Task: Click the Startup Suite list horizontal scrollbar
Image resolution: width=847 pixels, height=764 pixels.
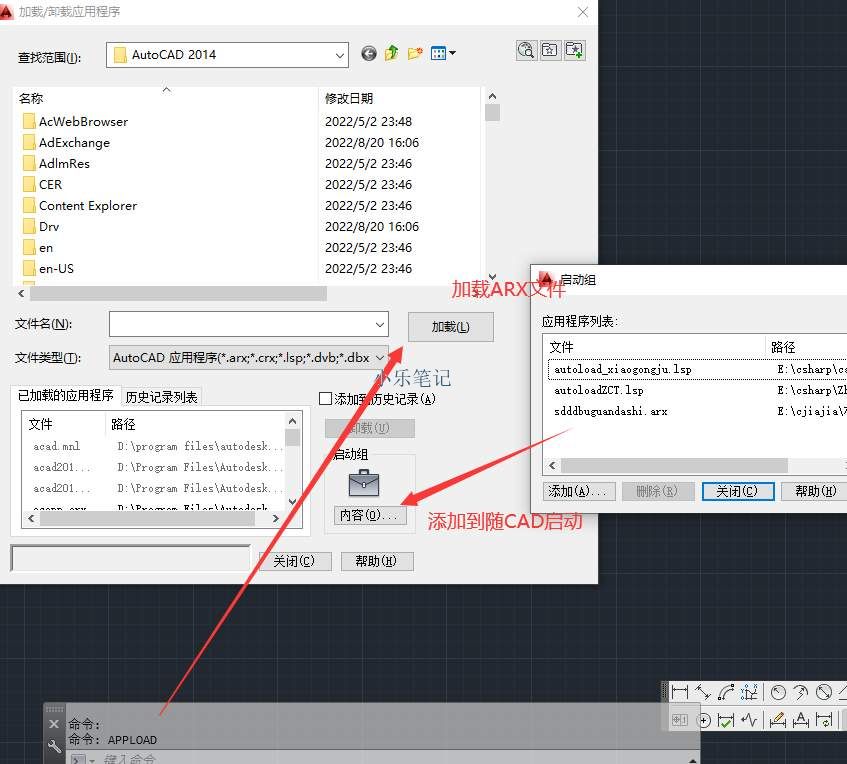Action: tap(674, 465)
